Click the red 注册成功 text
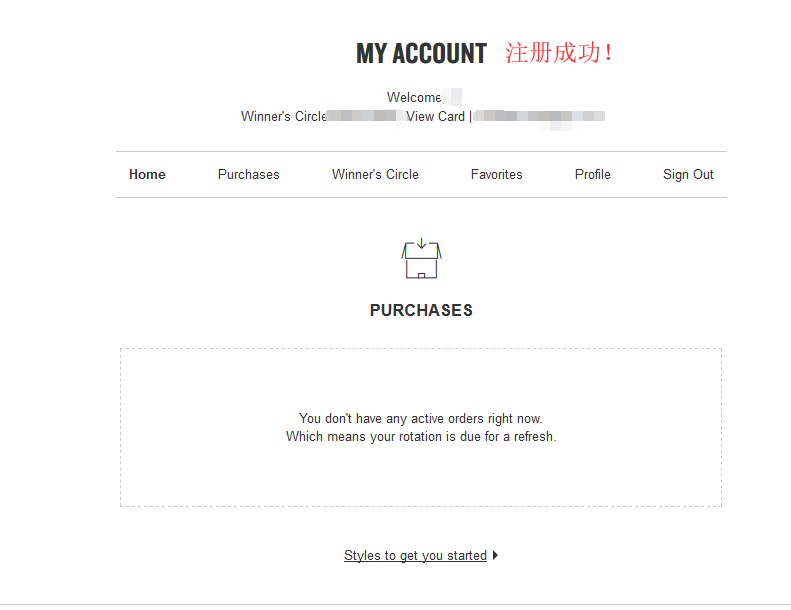Screen dimensions: 791x610 pyautogui.click(x=558, y=53)
